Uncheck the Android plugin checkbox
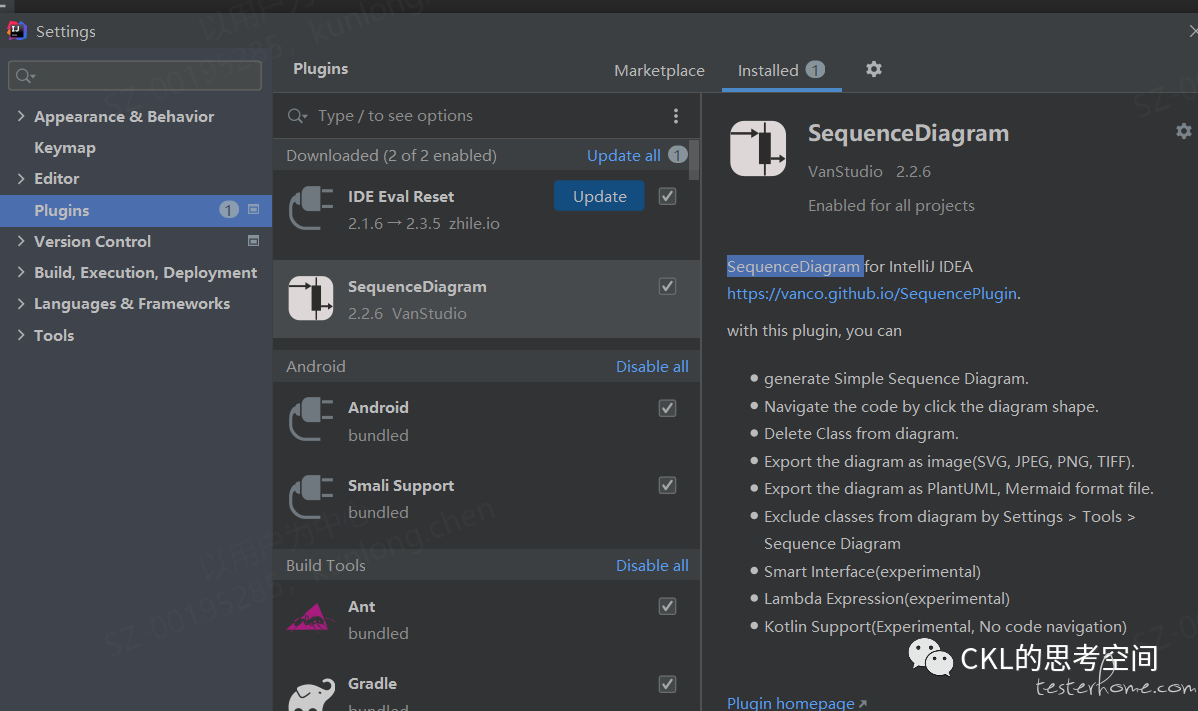The width and height of the screenshot is (1198, 711). (668, 408)
